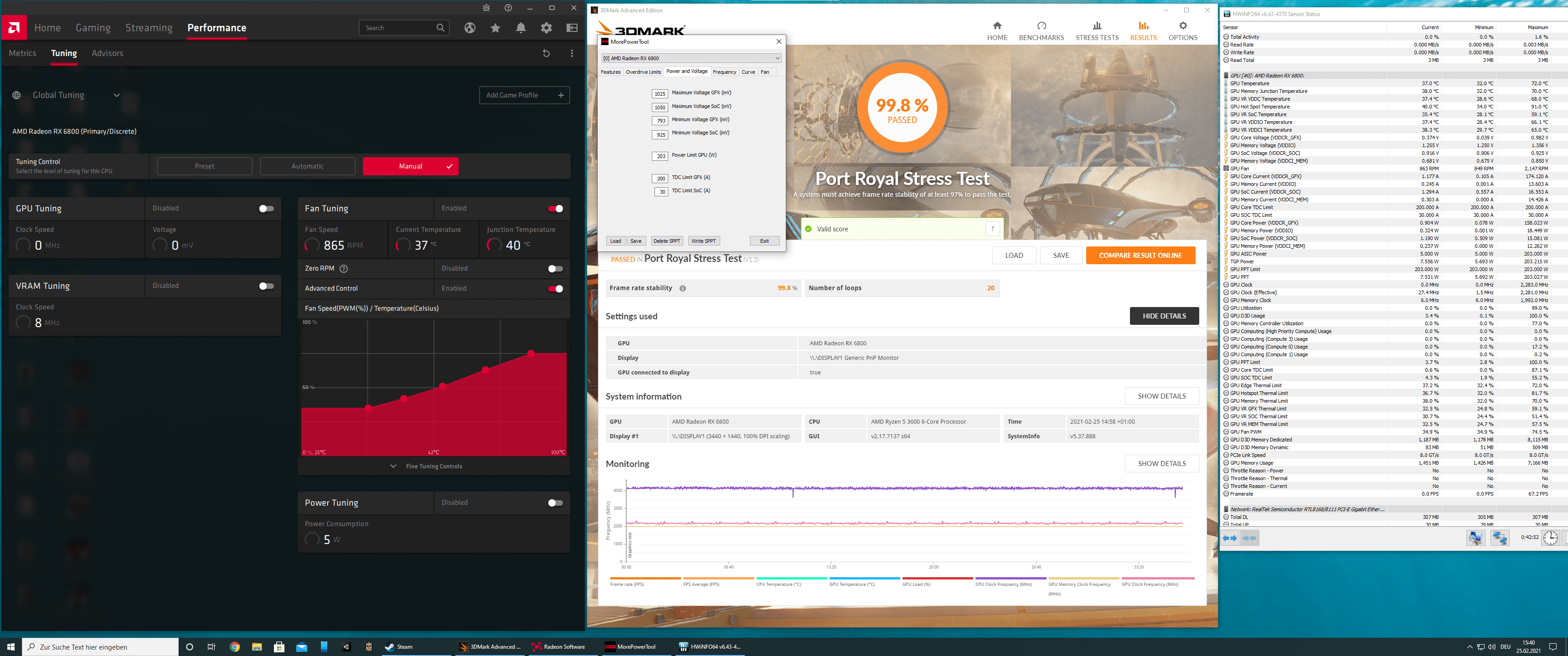Image resolution: width=1568 pixels, height=656 pixels.
Task: Open Task View on the taskbar
Action: pyautogui.click(x=211, y=647)
